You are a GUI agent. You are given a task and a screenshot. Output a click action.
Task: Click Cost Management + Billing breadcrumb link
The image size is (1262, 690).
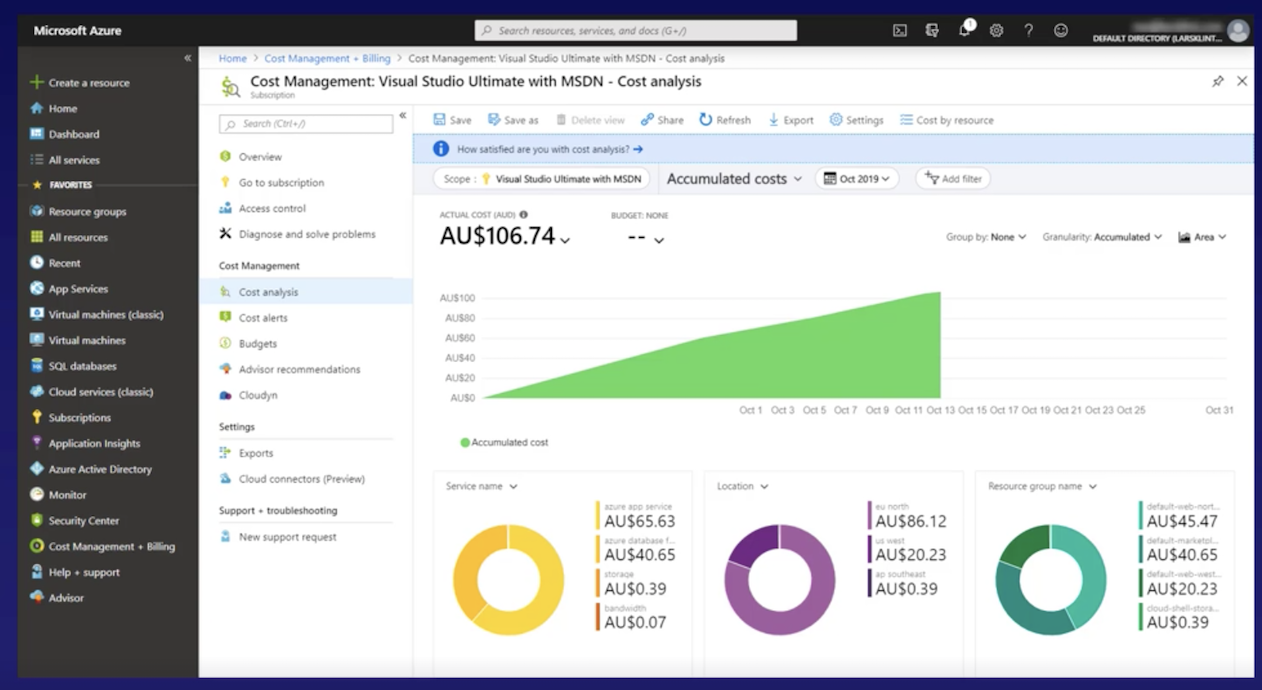327,59
